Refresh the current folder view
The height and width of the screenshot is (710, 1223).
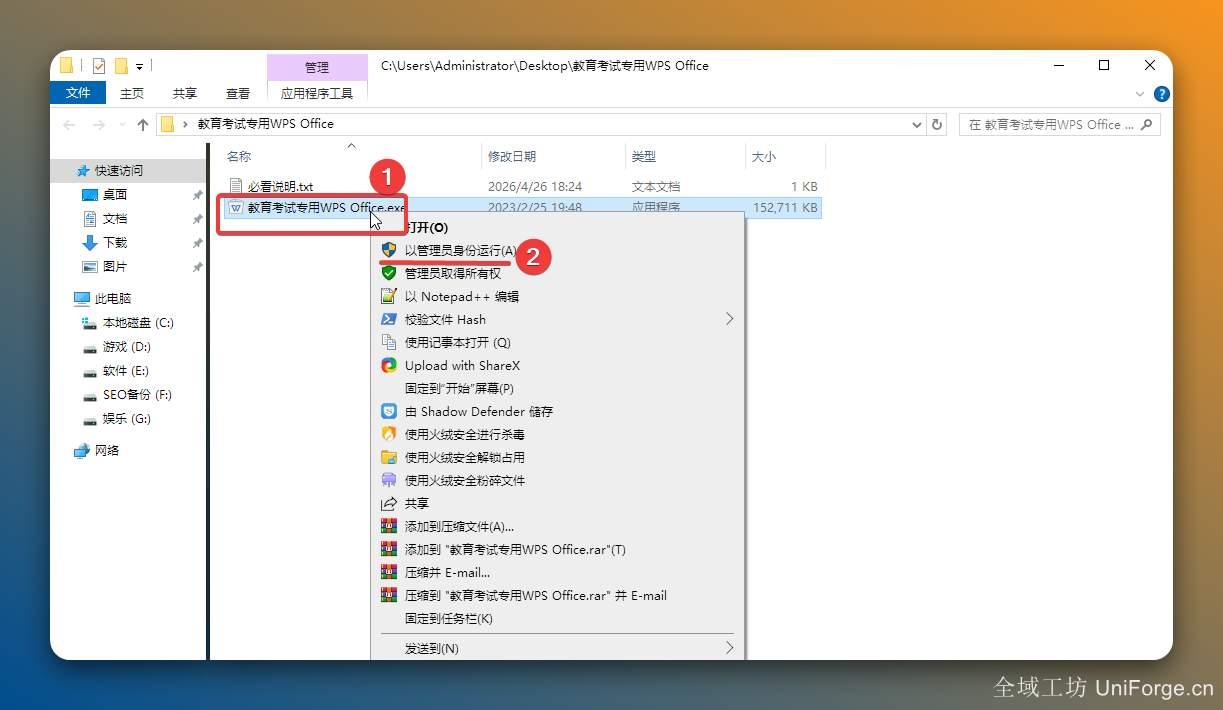click(937, 124)
